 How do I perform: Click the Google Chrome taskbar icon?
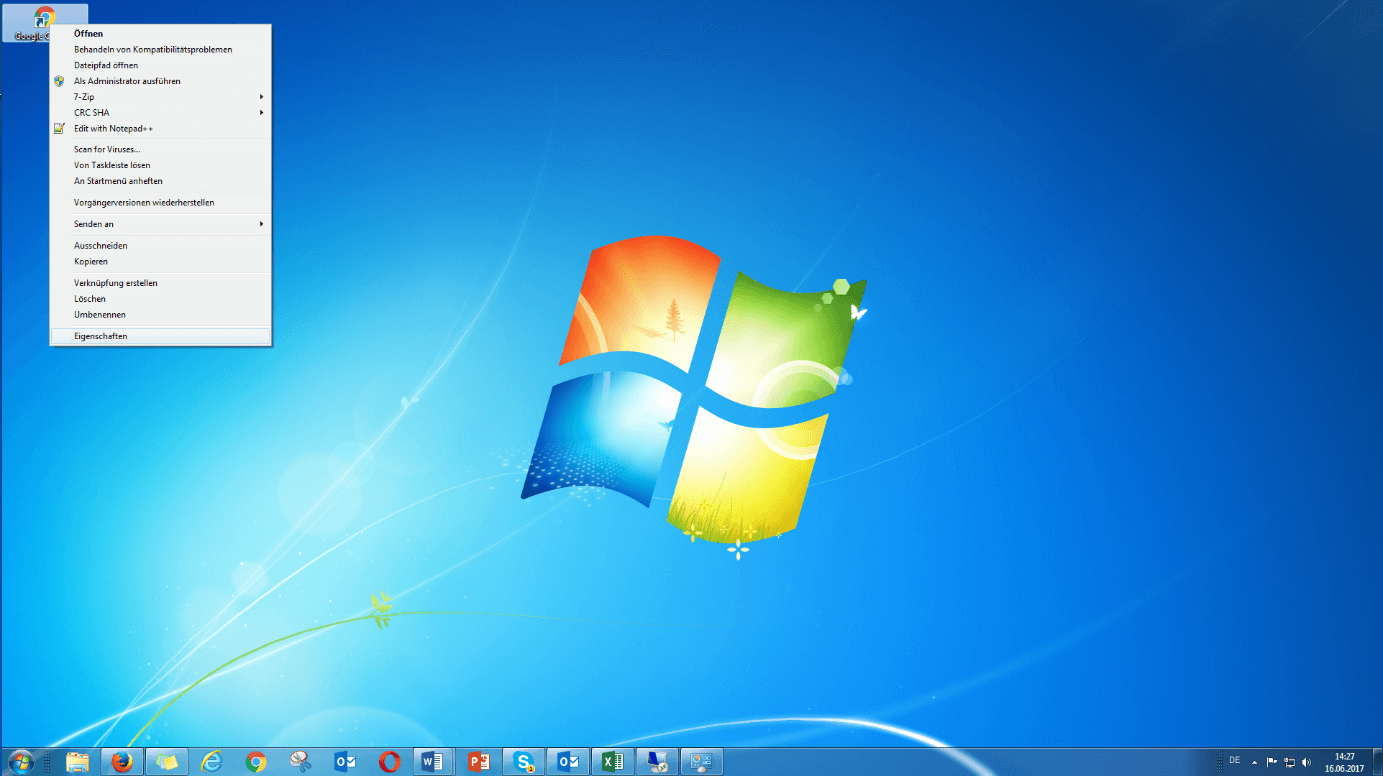coord(256,762)
